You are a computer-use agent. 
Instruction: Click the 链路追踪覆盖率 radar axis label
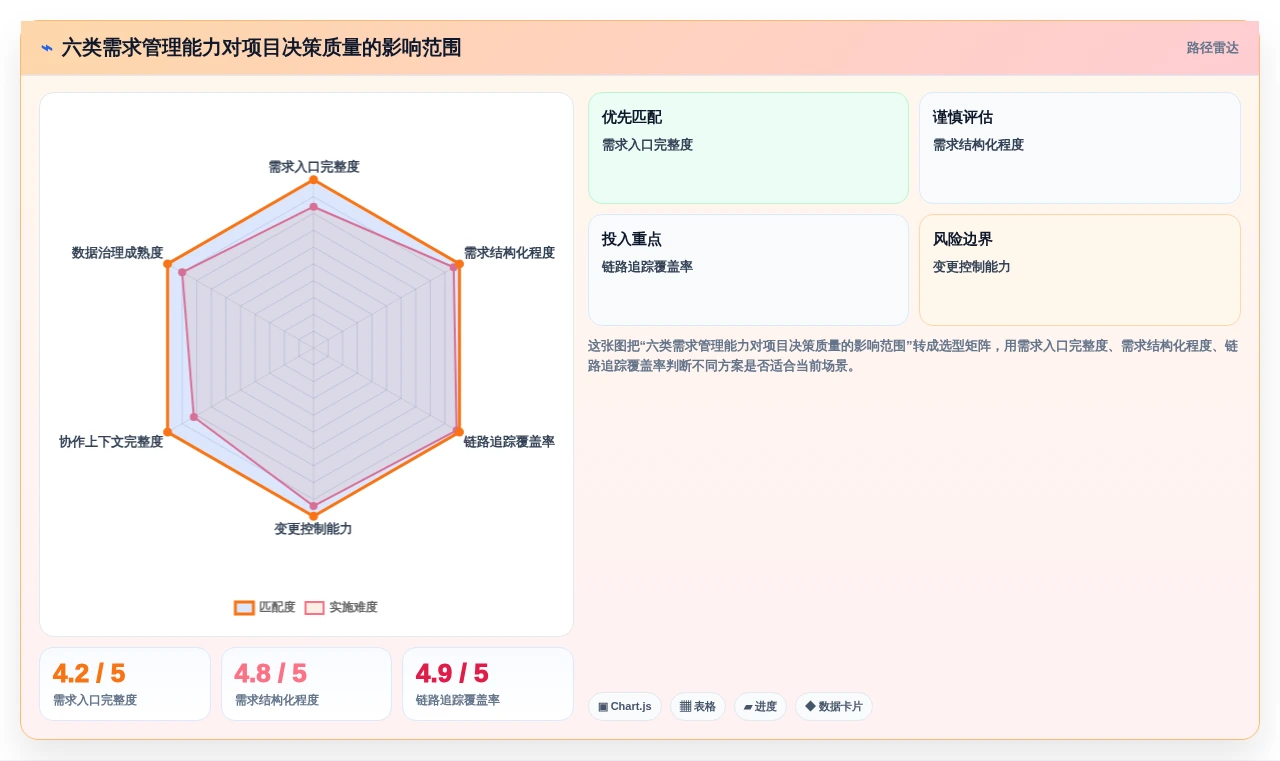coord(509,441)
